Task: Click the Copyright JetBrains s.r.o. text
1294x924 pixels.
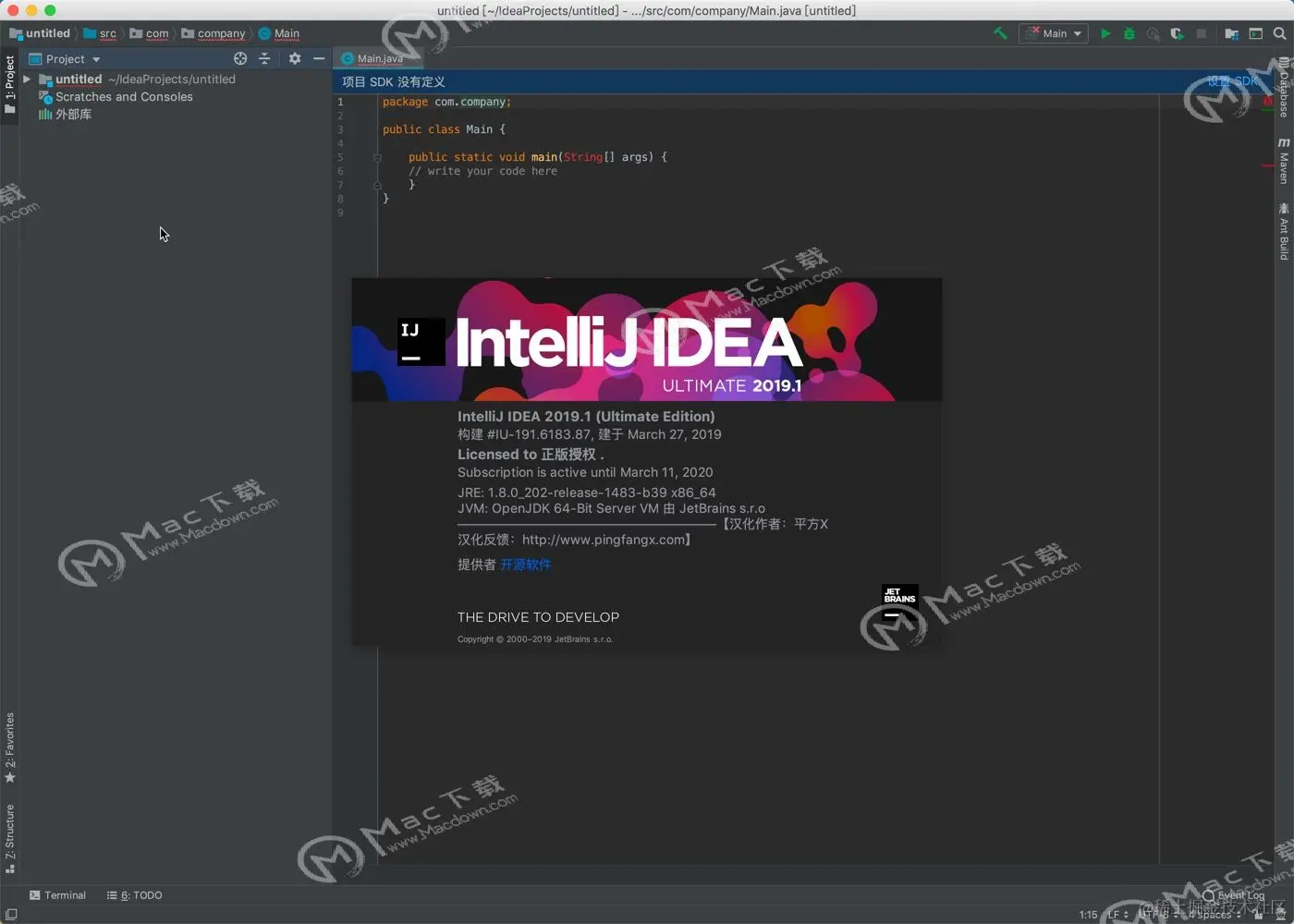Action: point(534,639)
